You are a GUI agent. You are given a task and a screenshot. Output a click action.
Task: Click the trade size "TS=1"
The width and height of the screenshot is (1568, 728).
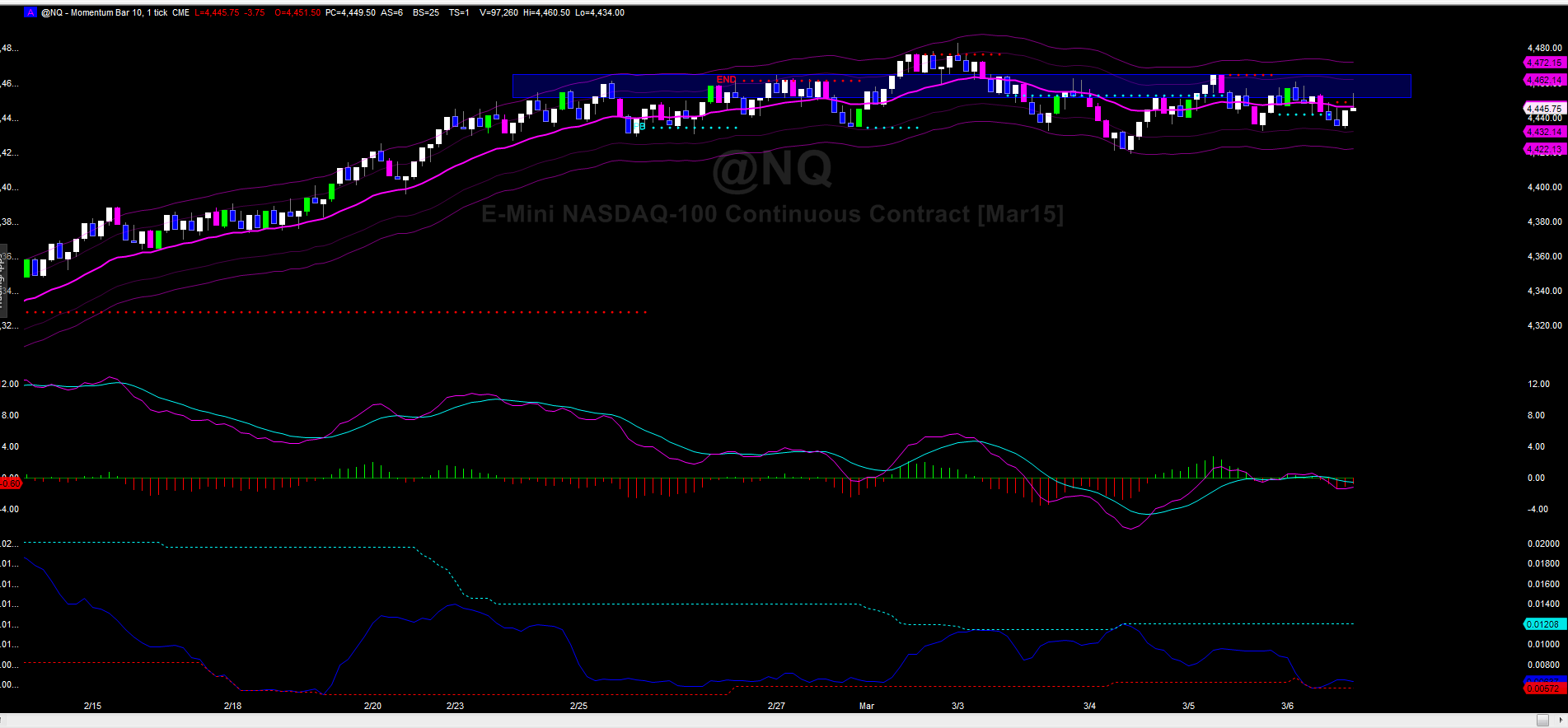(459, 12)
